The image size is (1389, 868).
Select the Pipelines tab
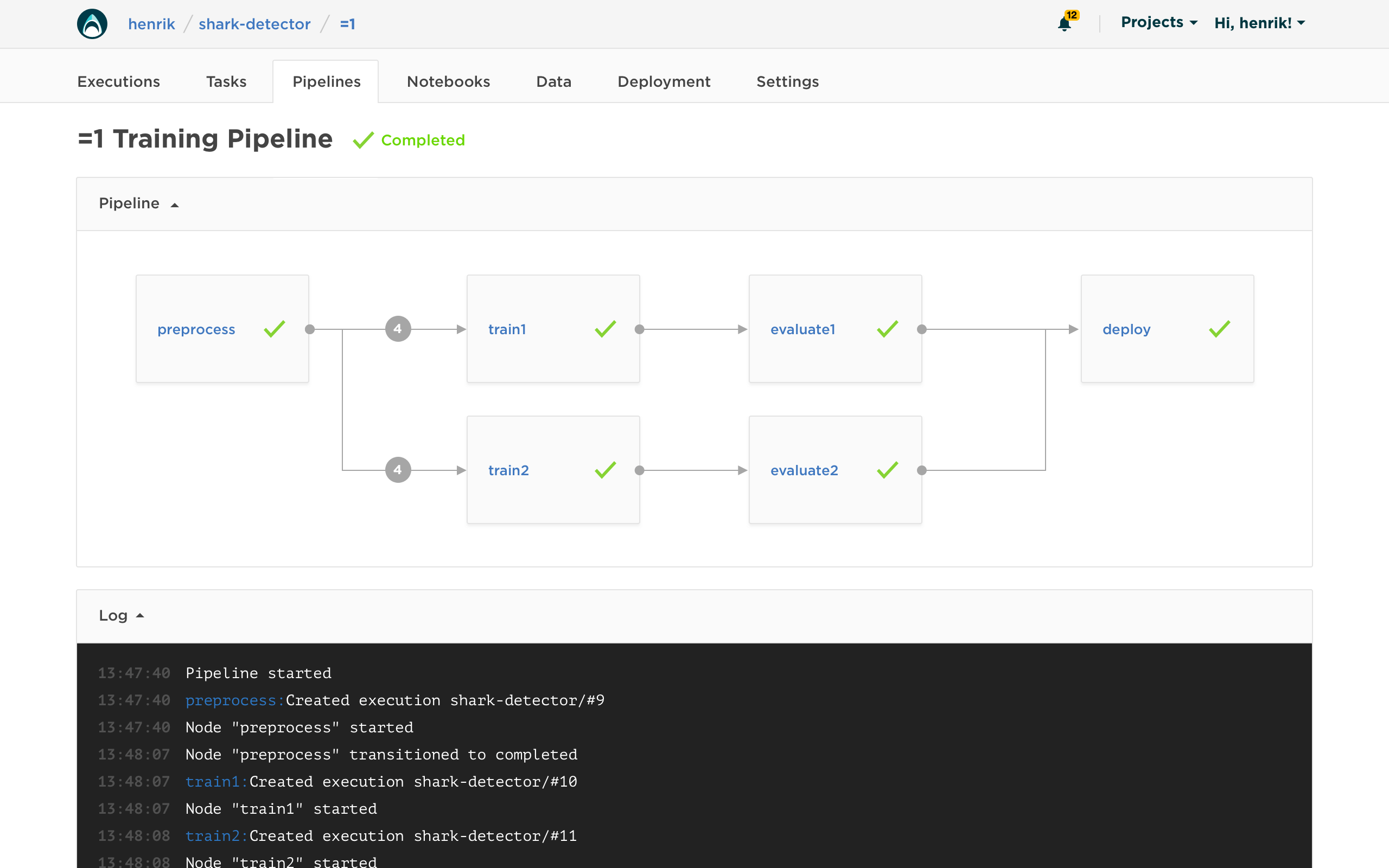[326, 81]
